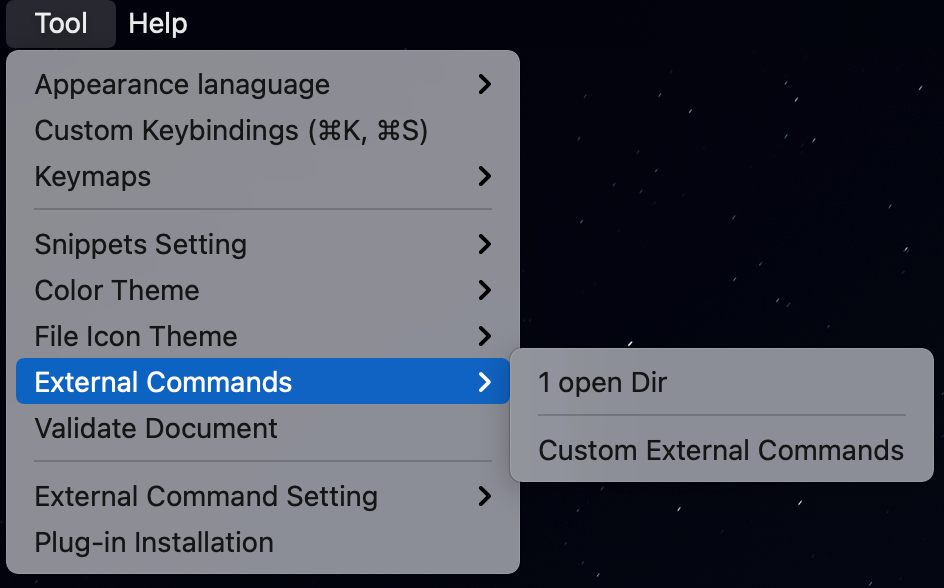The image size is (944, 588).
Task: Choose Custom External Commands in submenu
Action: click(721, 450)
